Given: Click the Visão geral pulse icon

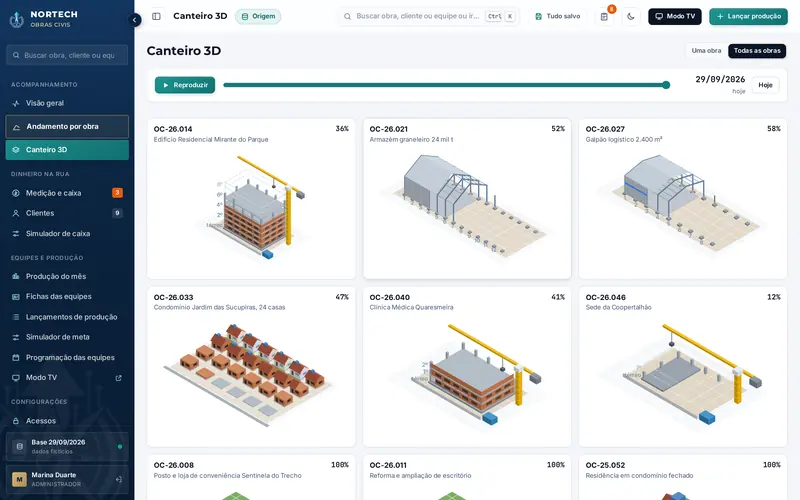Looking at the screenshot, I should click(x=16, y=103).
